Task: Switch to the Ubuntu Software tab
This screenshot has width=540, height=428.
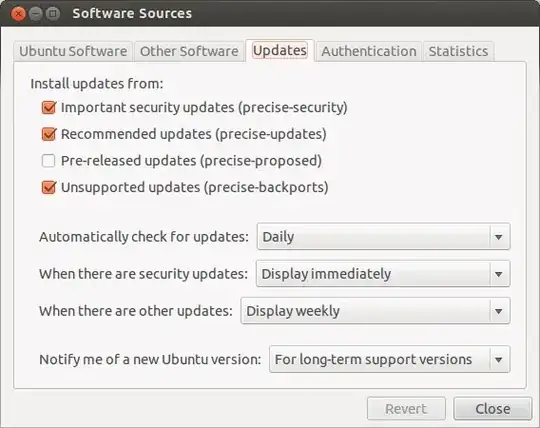Action: click(x=73, y=51)
